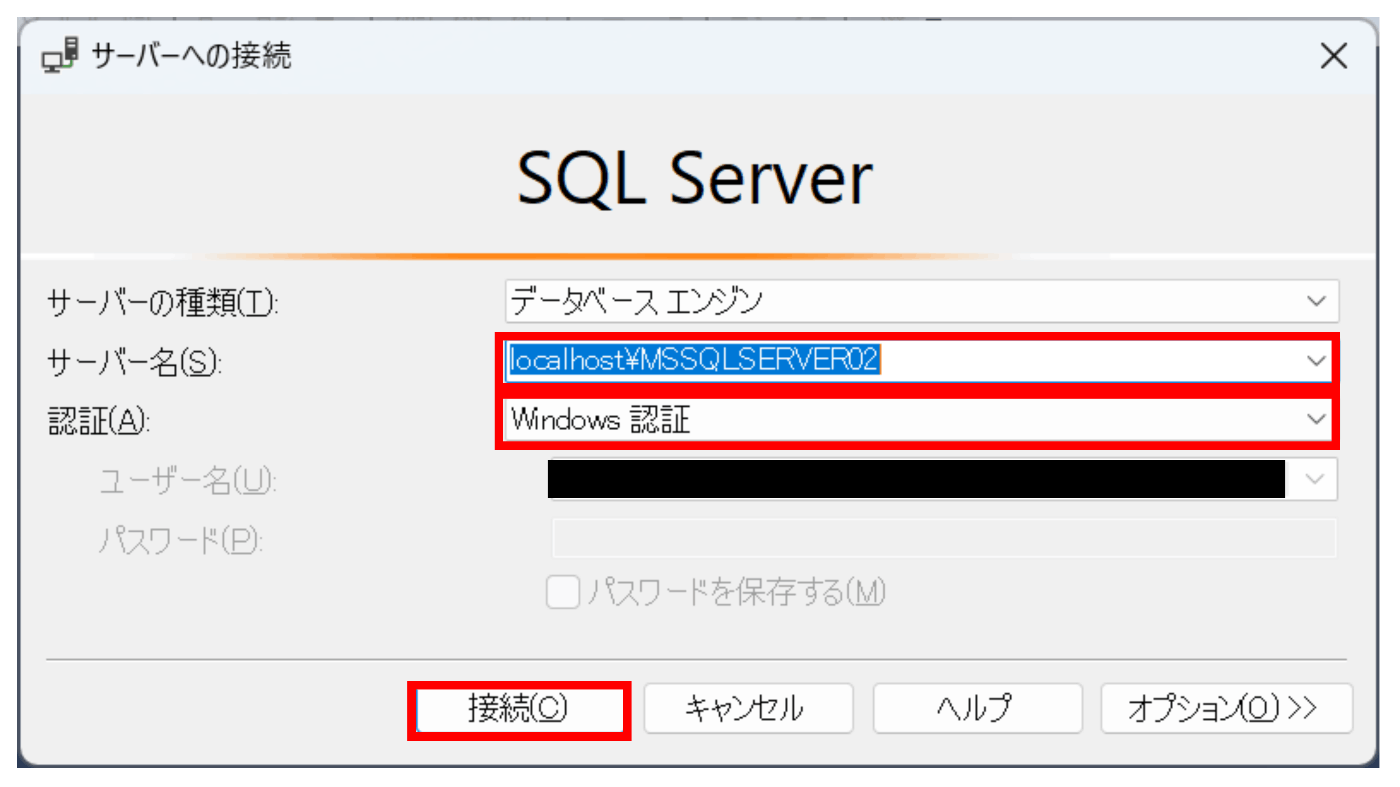
Task: Click the 接続 button
Action: point(518,709)
